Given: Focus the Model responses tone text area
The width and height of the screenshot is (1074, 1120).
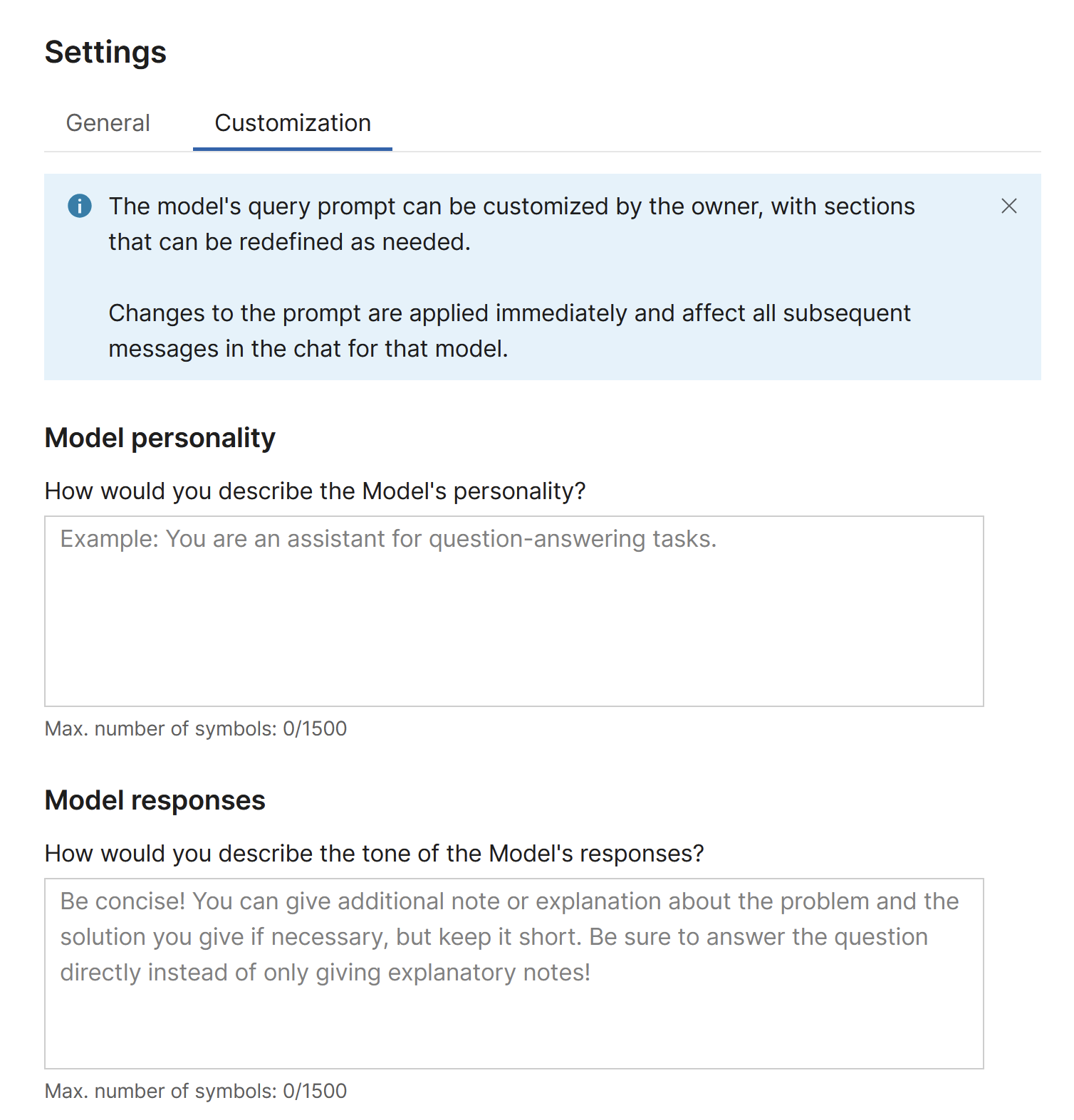Looking at the screenshot, I should click(x=513, y=973).
